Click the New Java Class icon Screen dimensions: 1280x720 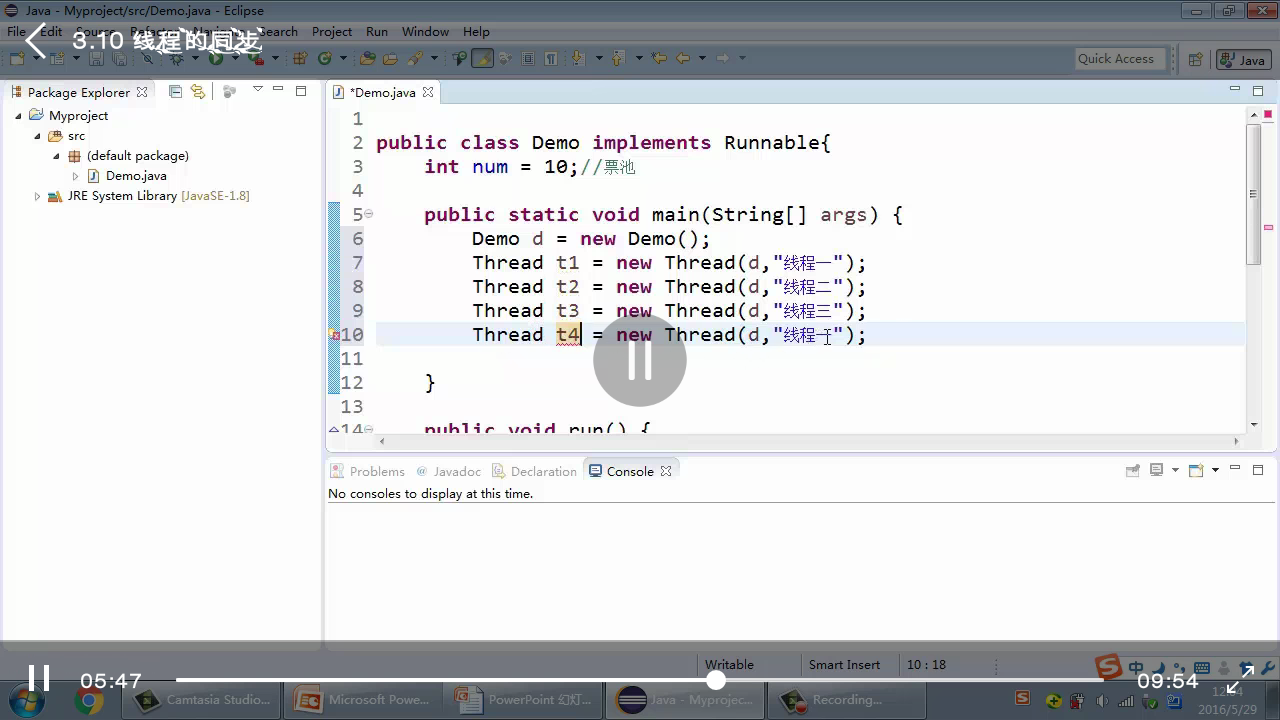[325, 59]
